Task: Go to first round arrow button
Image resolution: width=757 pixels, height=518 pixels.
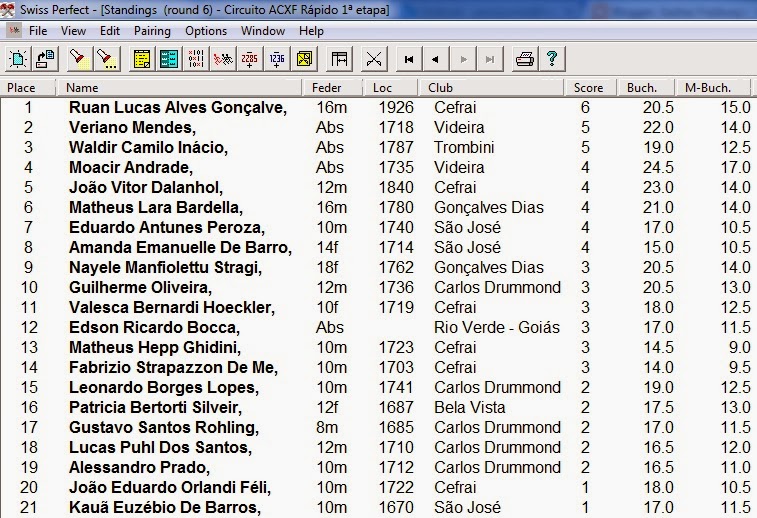Action: [x=409, y=59]
